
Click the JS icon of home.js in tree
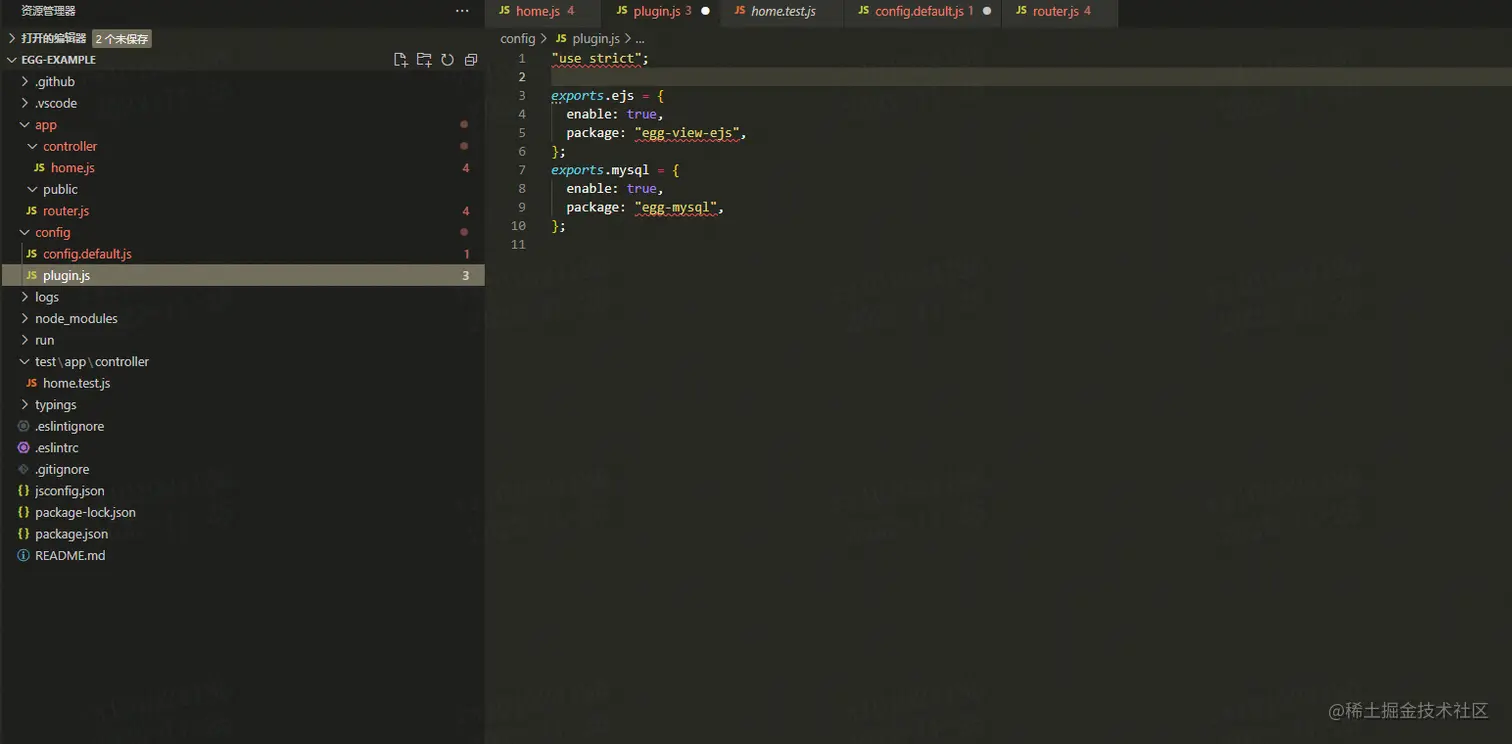[x=39, y=168]
